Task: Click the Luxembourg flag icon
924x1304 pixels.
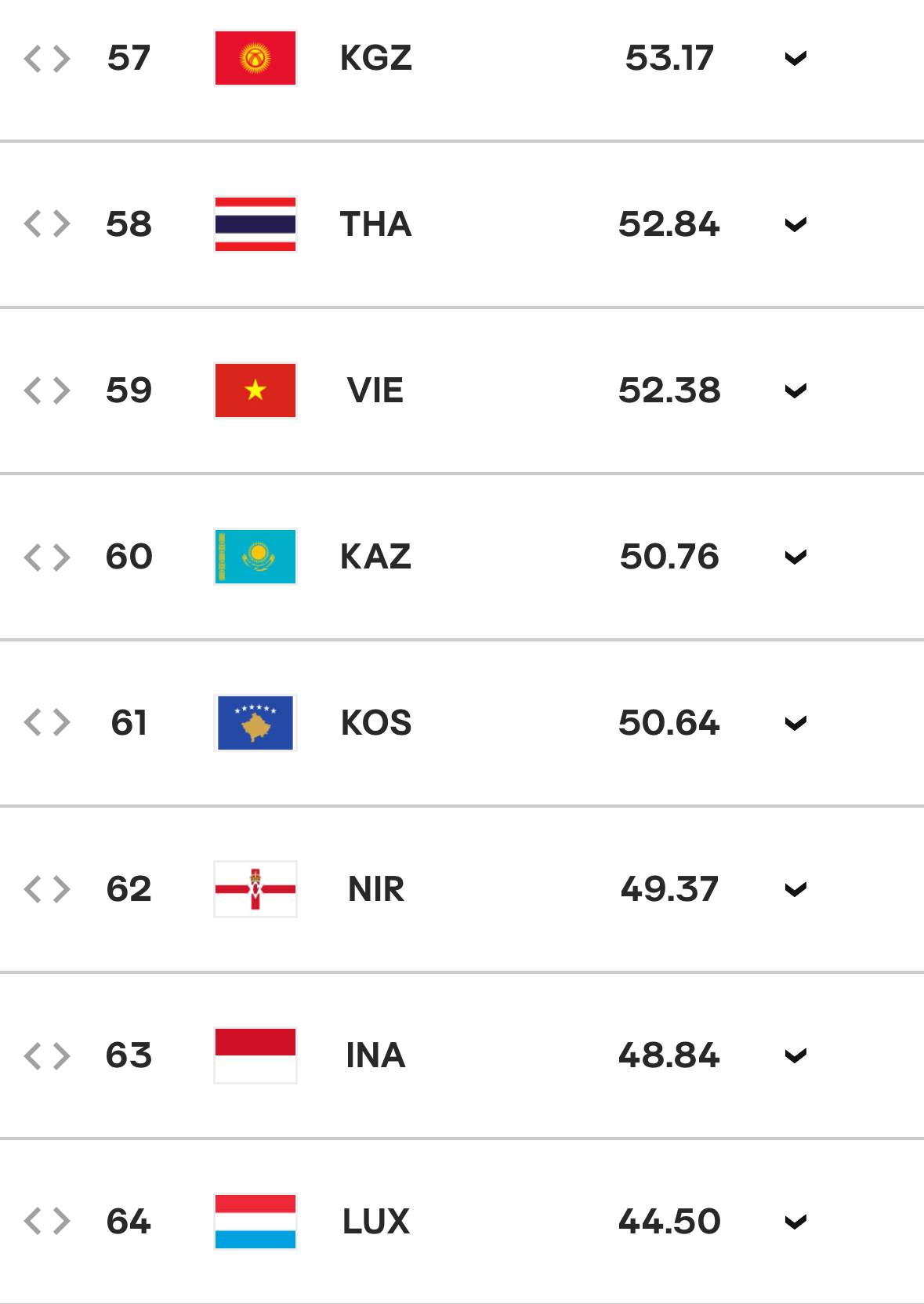Action: (x=255, y=1222)
